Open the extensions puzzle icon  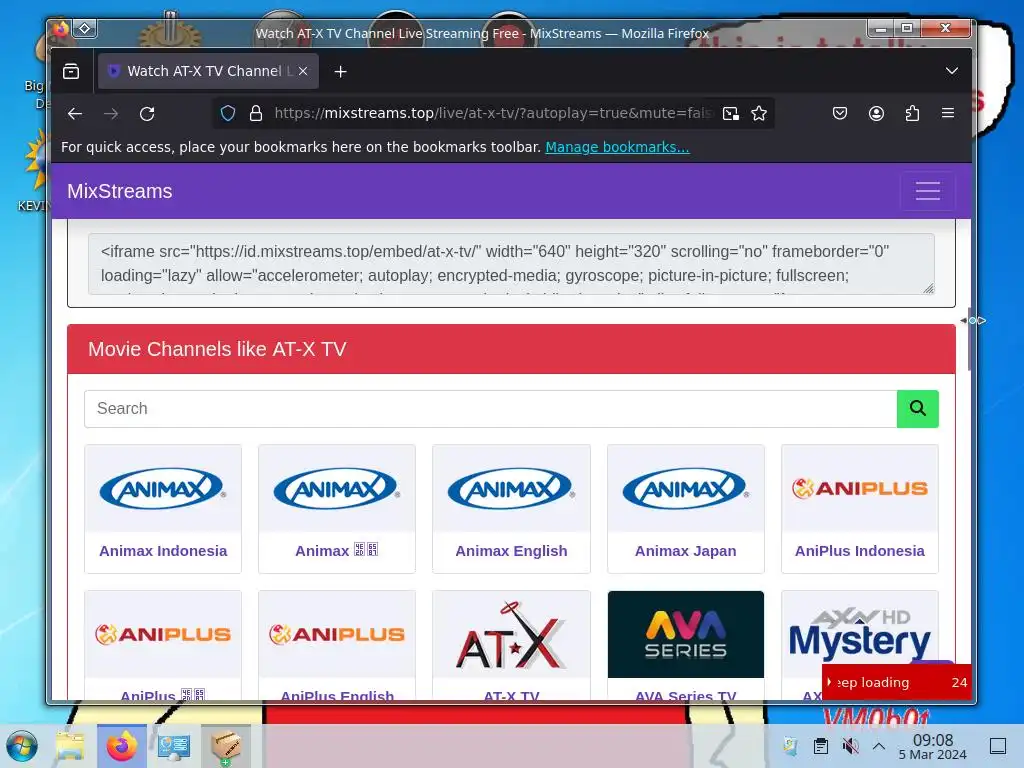912,114
